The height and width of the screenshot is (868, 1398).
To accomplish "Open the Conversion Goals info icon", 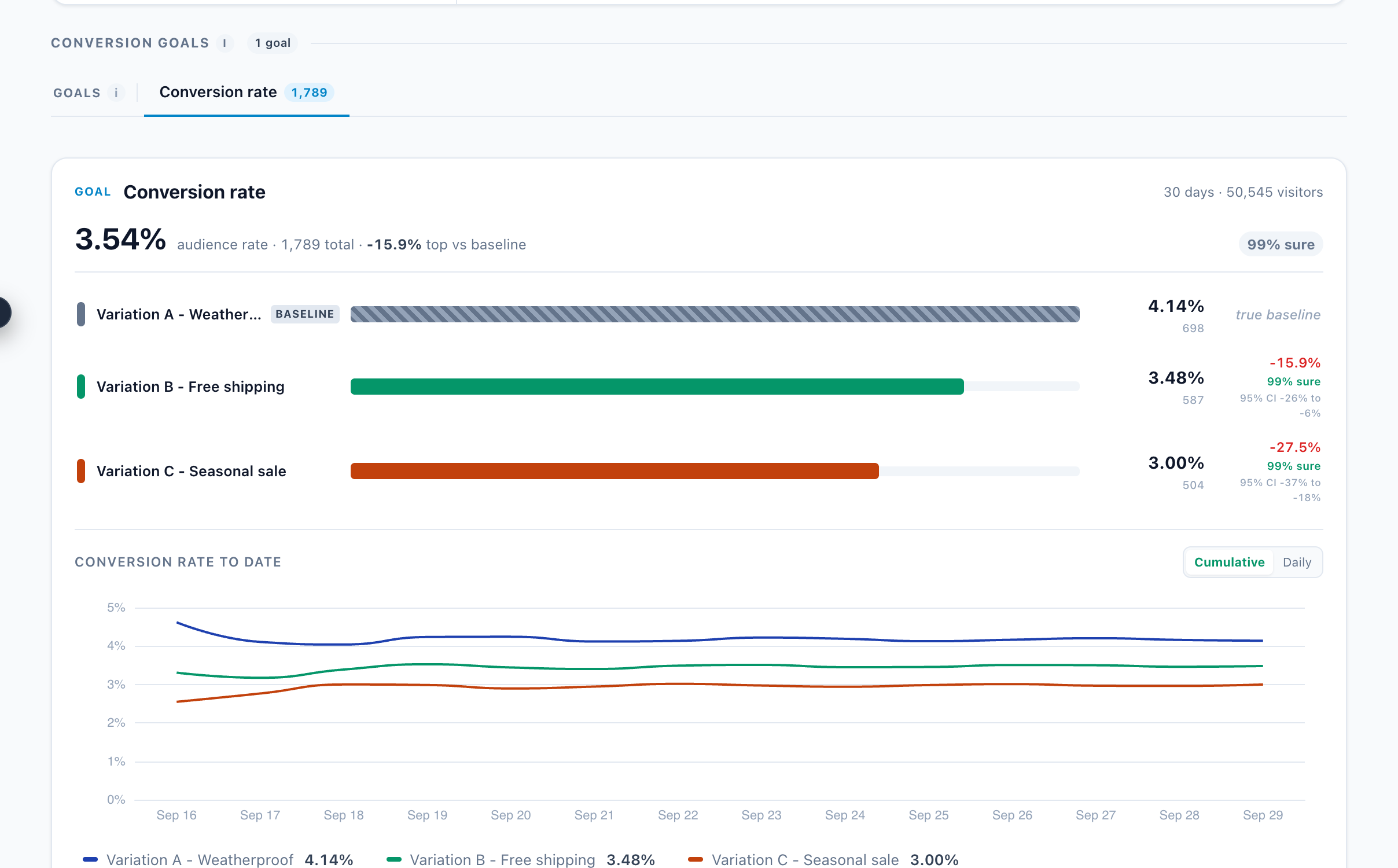I will (x=225, y=43).
